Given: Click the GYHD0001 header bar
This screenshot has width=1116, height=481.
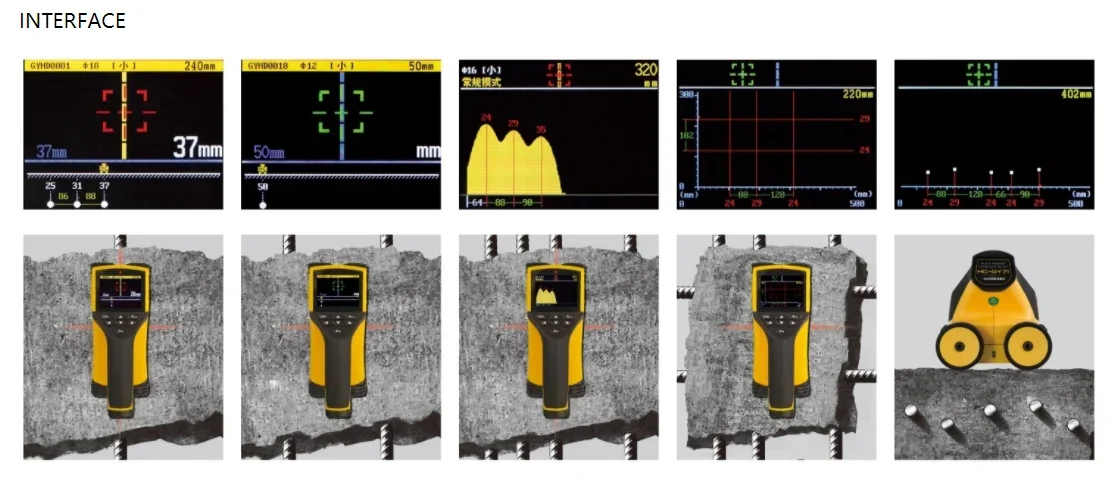Looking at the screenshot, I should 123,65.
